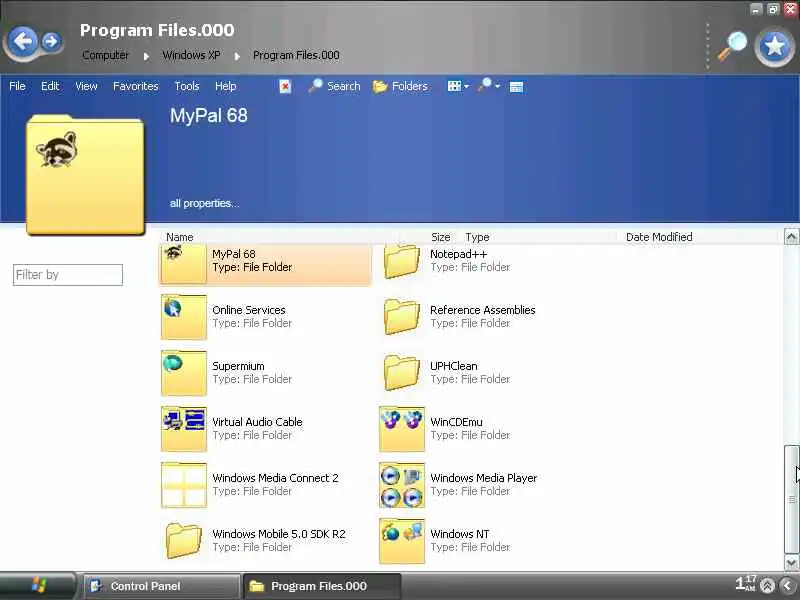Expand the arrow after Computer breadcrumb
This screenshot has width=800, height=600.
(x=146, y=56)
